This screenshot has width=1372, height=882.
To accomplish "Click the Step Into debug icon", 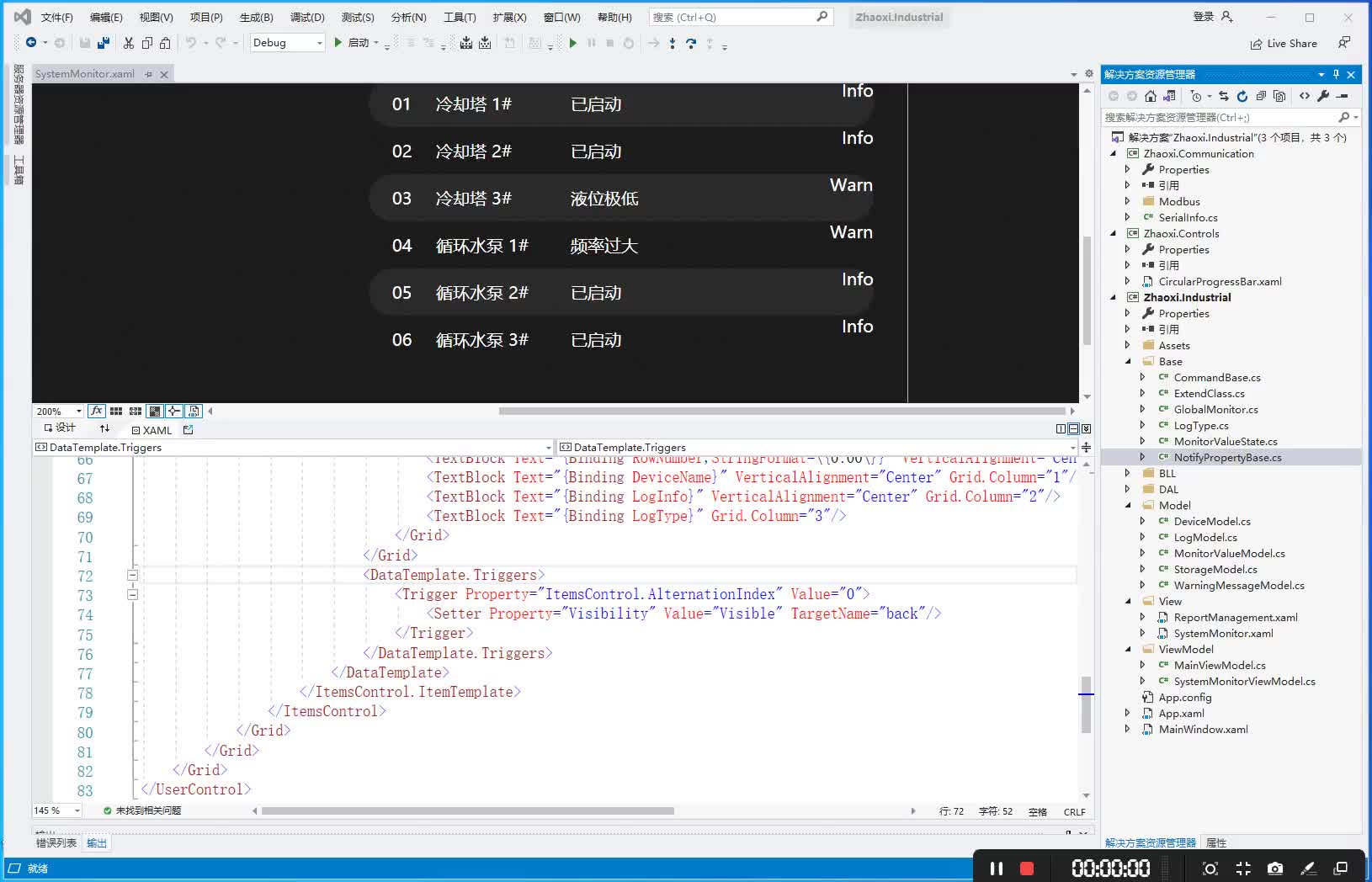I will coord(672,43).
